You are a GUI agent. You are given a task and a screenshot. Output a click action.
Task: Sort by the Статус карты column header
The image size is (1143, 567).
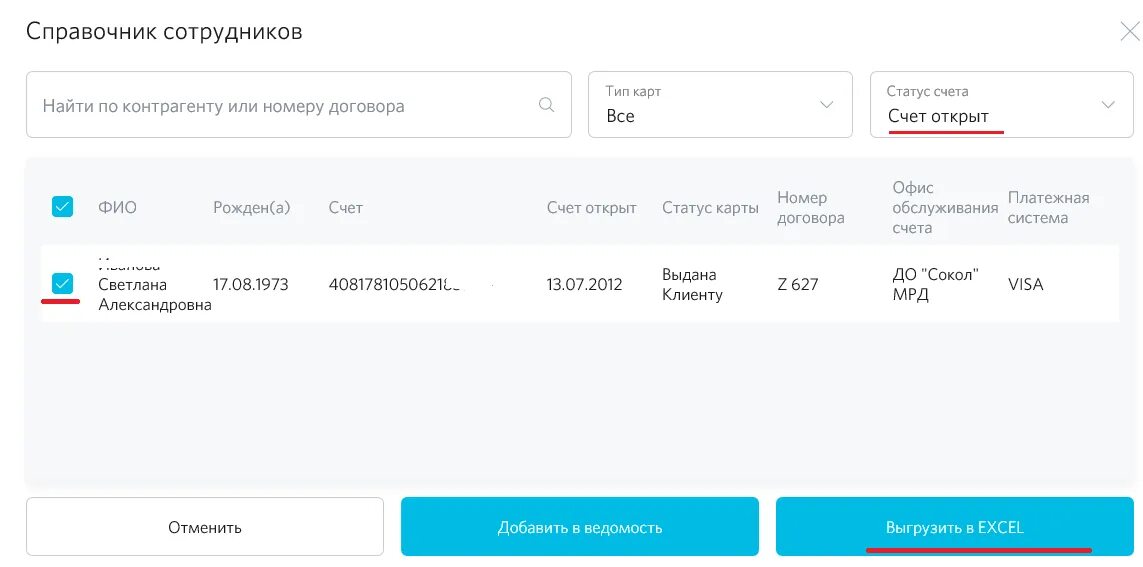pos(710,208)
